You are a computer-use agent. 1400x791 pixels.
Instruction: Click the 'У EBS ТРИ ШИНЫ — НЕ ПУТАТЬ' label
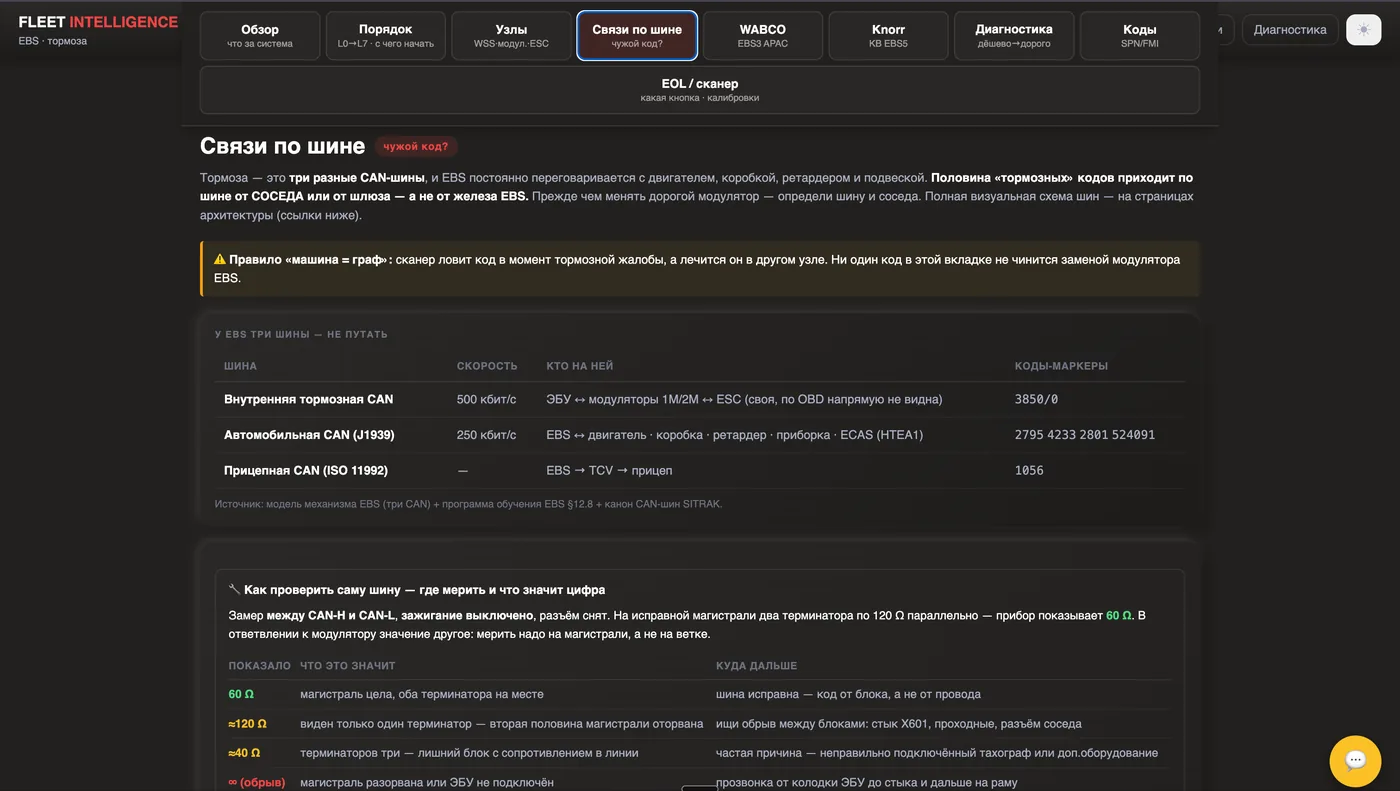[x=301, y=334]
